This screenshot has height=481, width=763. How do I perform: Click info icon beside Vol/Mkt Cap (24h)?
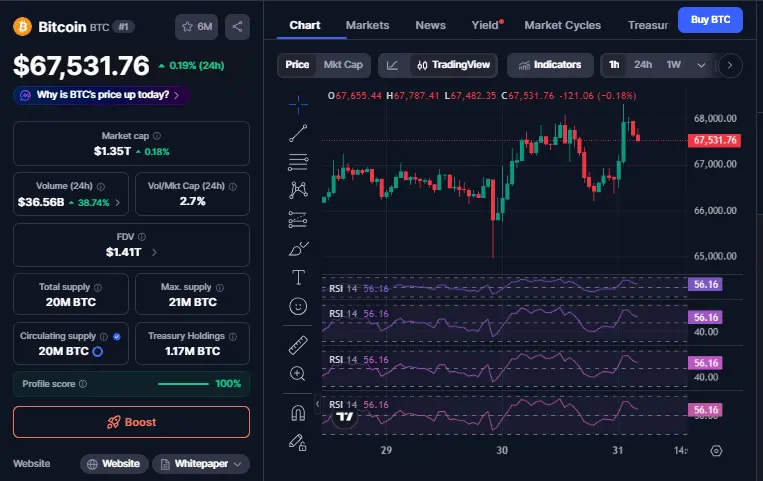point(233,186)
